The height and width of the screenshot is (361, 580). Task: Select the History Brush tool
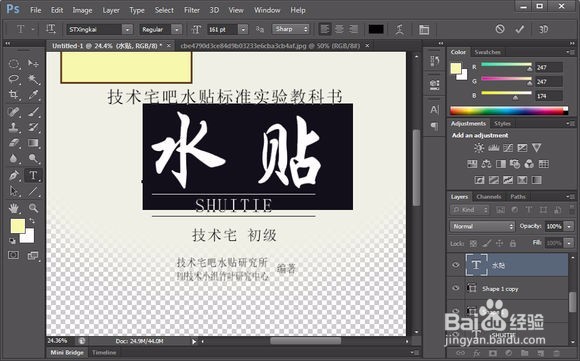(x=33, y=127)
